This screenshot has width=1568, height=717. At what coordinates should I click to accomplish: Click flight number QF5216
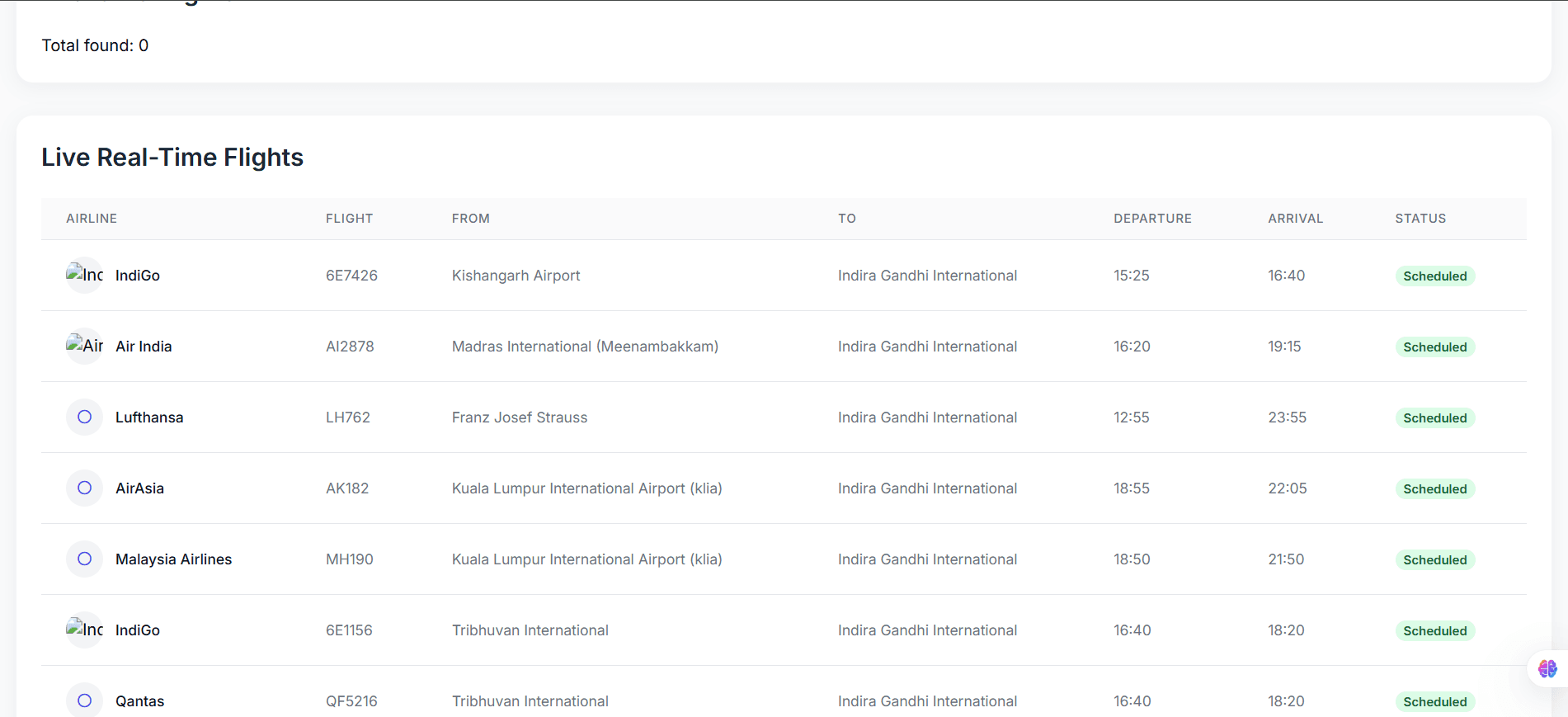[x=351, y=701]
